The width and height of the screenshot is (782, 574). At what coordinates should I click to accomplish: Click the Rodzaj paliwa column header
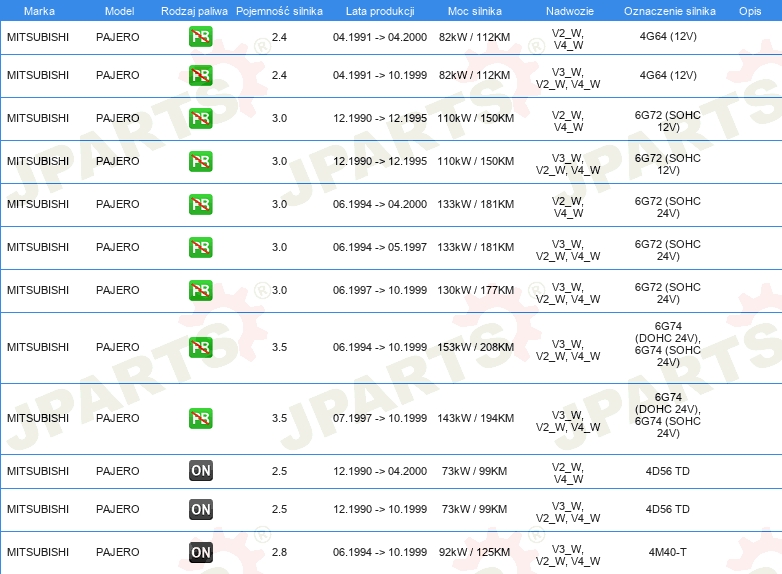(194, 11)
